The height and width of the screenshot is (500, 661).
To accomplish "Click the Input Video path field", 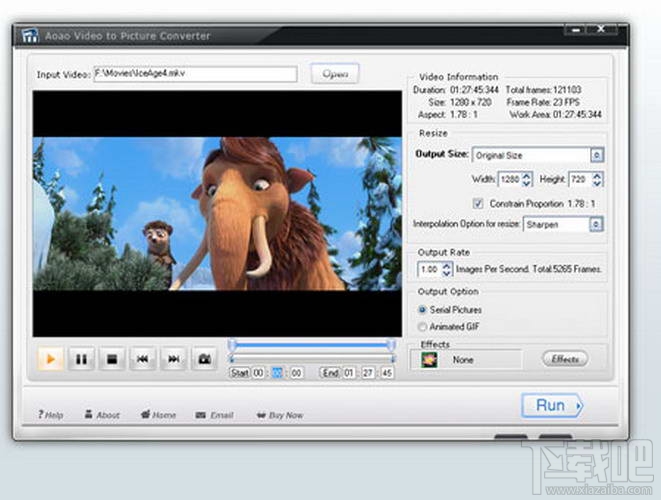I will tap(195, 74).
